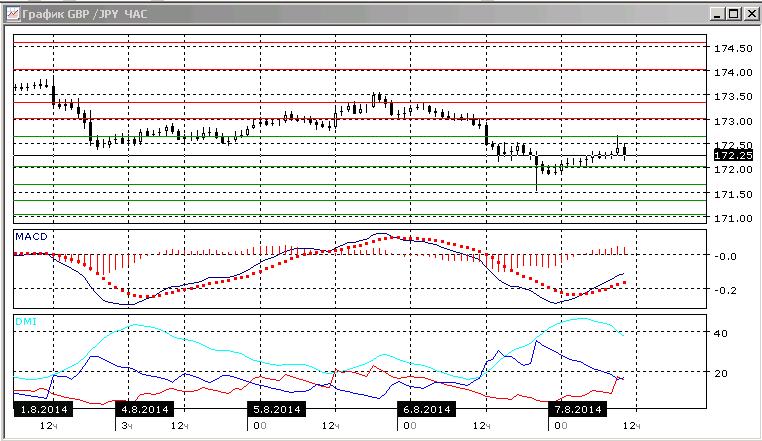The height and width of the screenshot is (441, 762).
Task: Click the DMI 20 level label
Action: (721, 373)
